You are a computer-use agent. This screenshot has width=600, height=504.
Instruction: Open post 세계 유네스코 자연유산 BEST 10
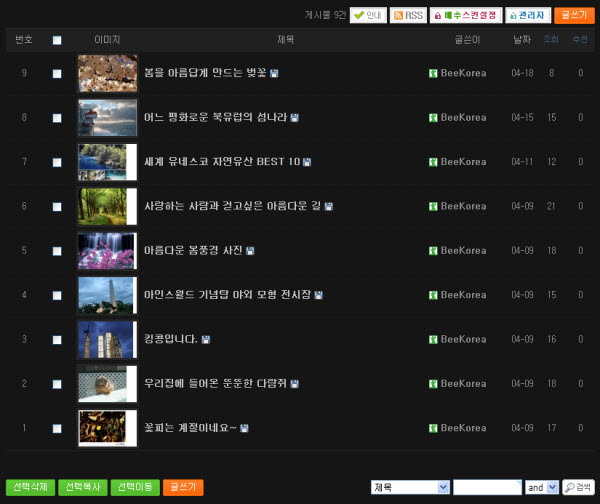click(x=222, y=161)
